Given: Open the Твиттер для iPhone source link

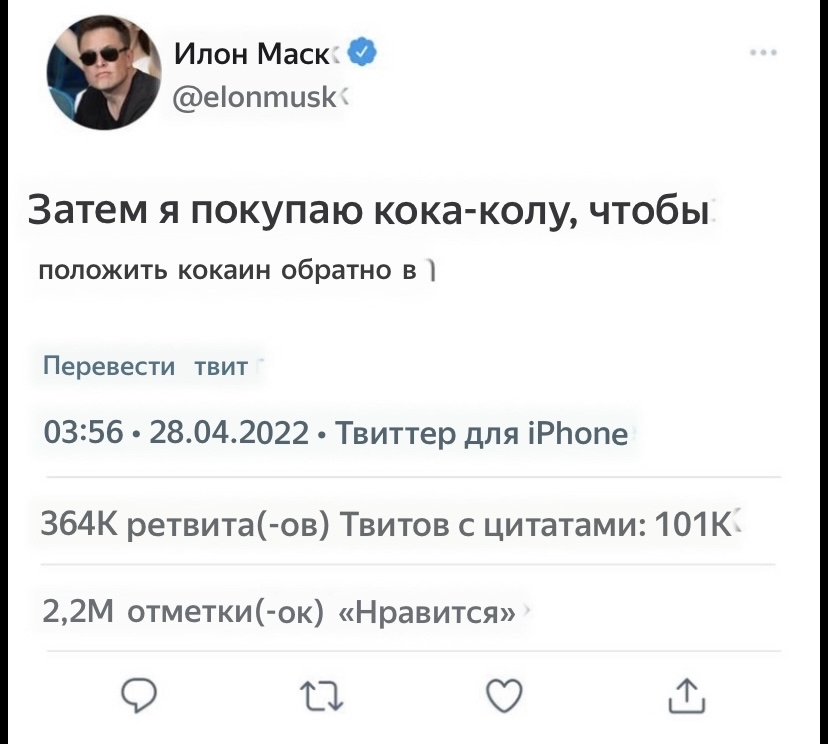Looking at the screenshot, I should pos(480,435).
